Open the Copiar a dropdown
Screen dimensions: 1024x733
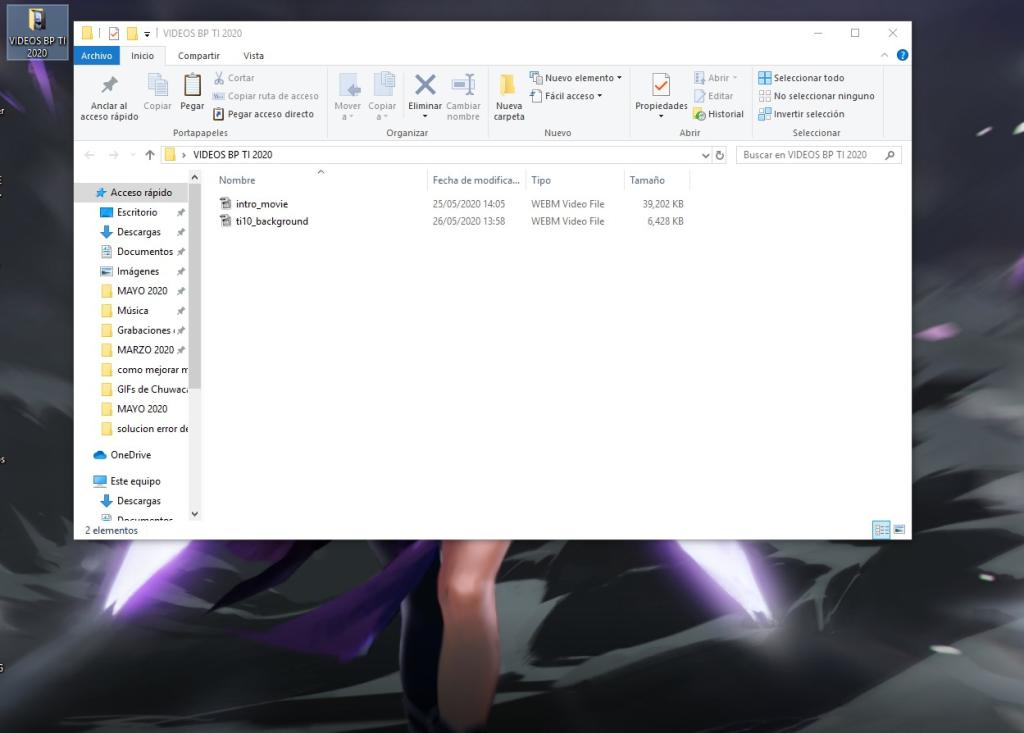382,97
